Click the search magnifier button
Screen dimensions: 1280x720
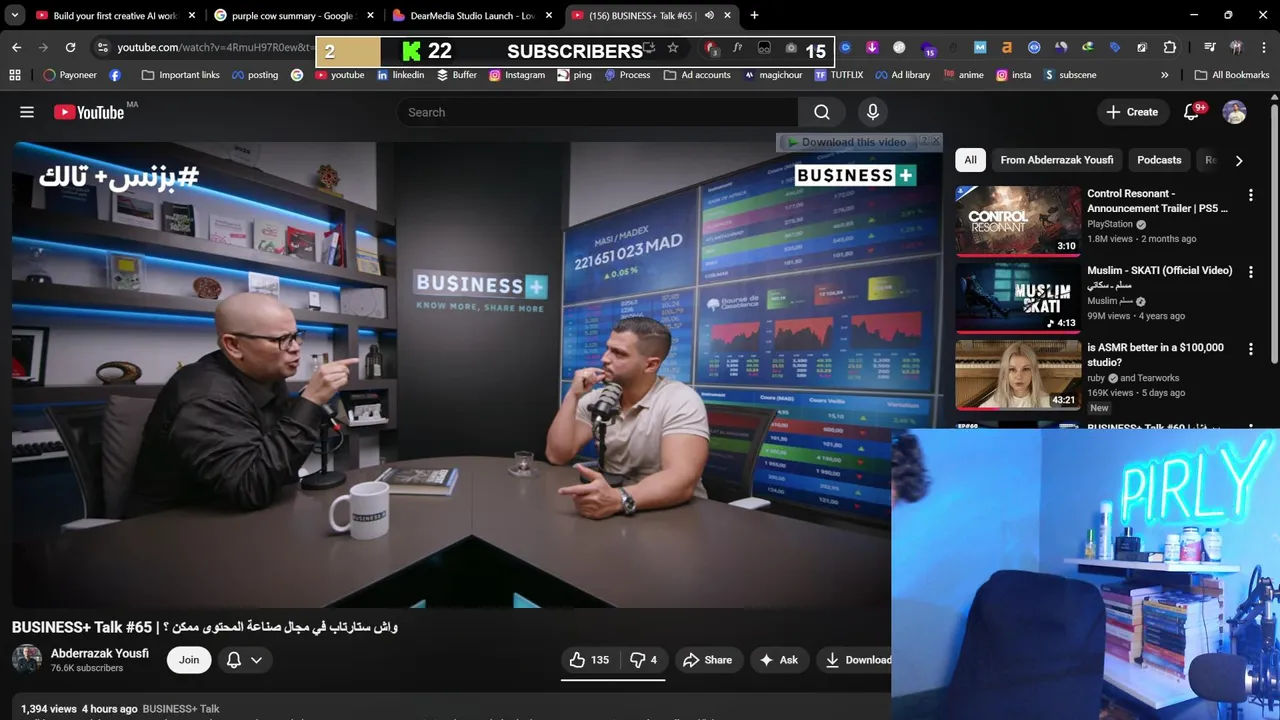pyautogui.click(x=822, y=112)
